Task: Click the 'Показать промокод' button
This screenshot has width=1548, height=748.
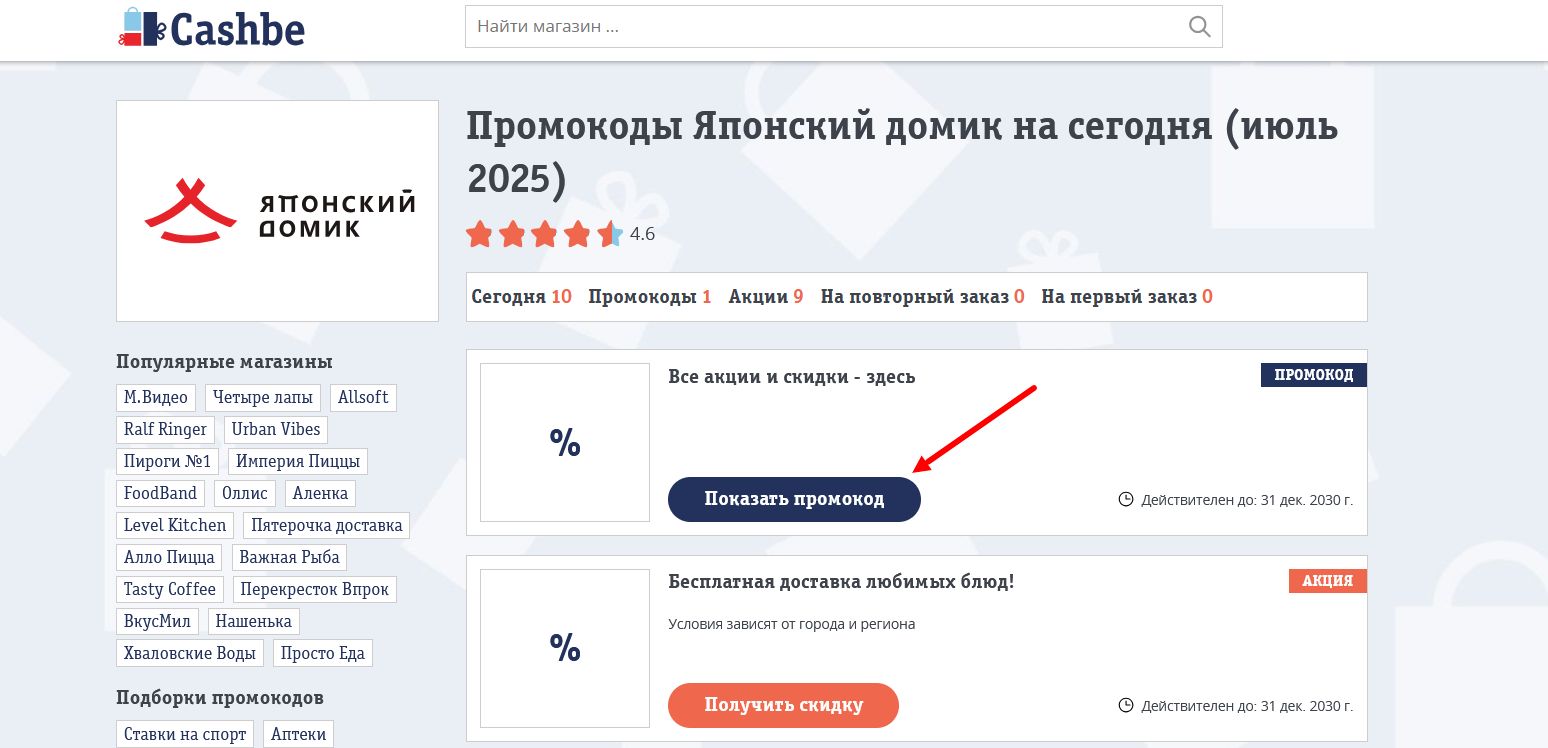Action: [x=794, y=499]
